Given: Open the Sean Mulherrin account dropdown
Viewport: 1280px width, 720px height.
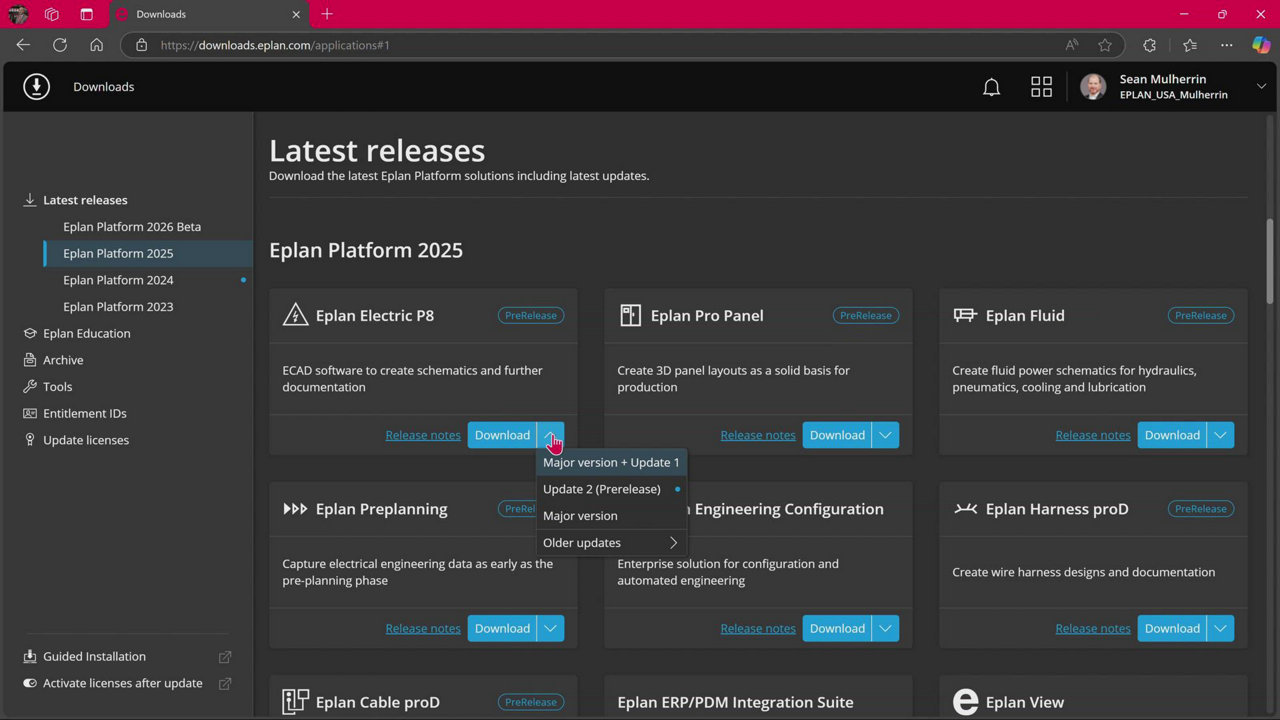Looking at the screenshot, I should pyautogui.click(x=1261, y=87).
